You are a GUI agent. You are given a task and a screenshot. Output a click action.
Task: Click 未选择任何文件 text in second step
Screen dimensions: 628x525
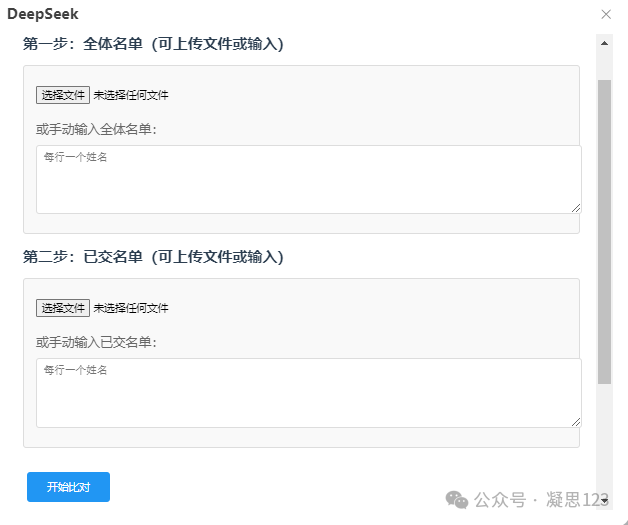(131, 308)
